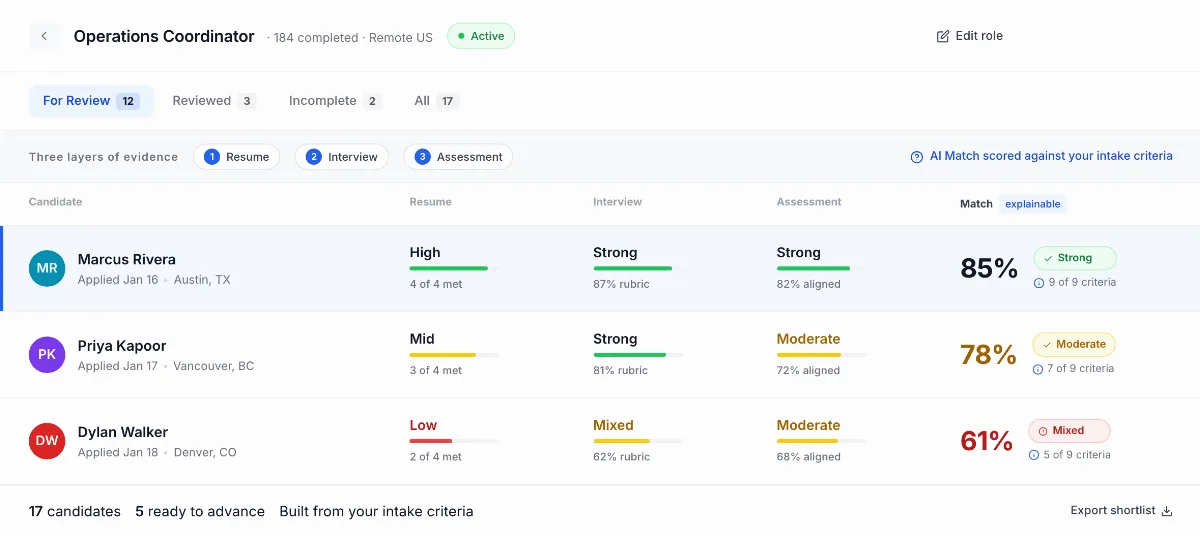Viewport: 1200px width, 536px height.
Task: Open candidate name Marcus Rivera
Action: (x=127, y=260)
